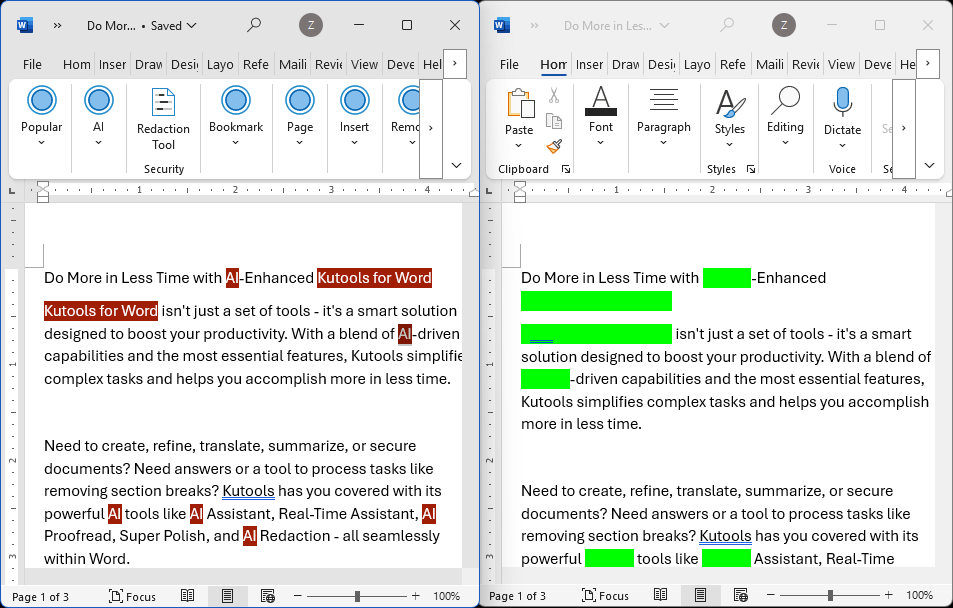Expand quick access toolbar in left window
The width and height of the screenshot is (953, 608).
[x=58, y=26]
